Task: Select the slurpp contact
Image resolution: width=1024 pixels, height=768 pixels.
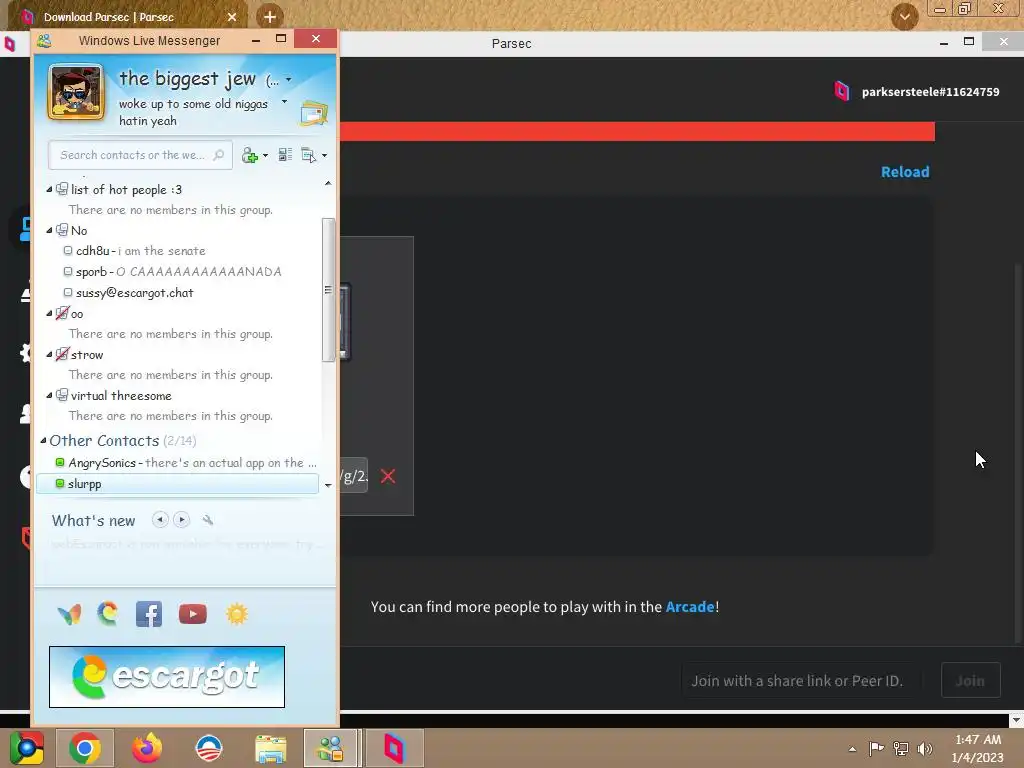Action: pyautogui.click(x=177, y=483)
